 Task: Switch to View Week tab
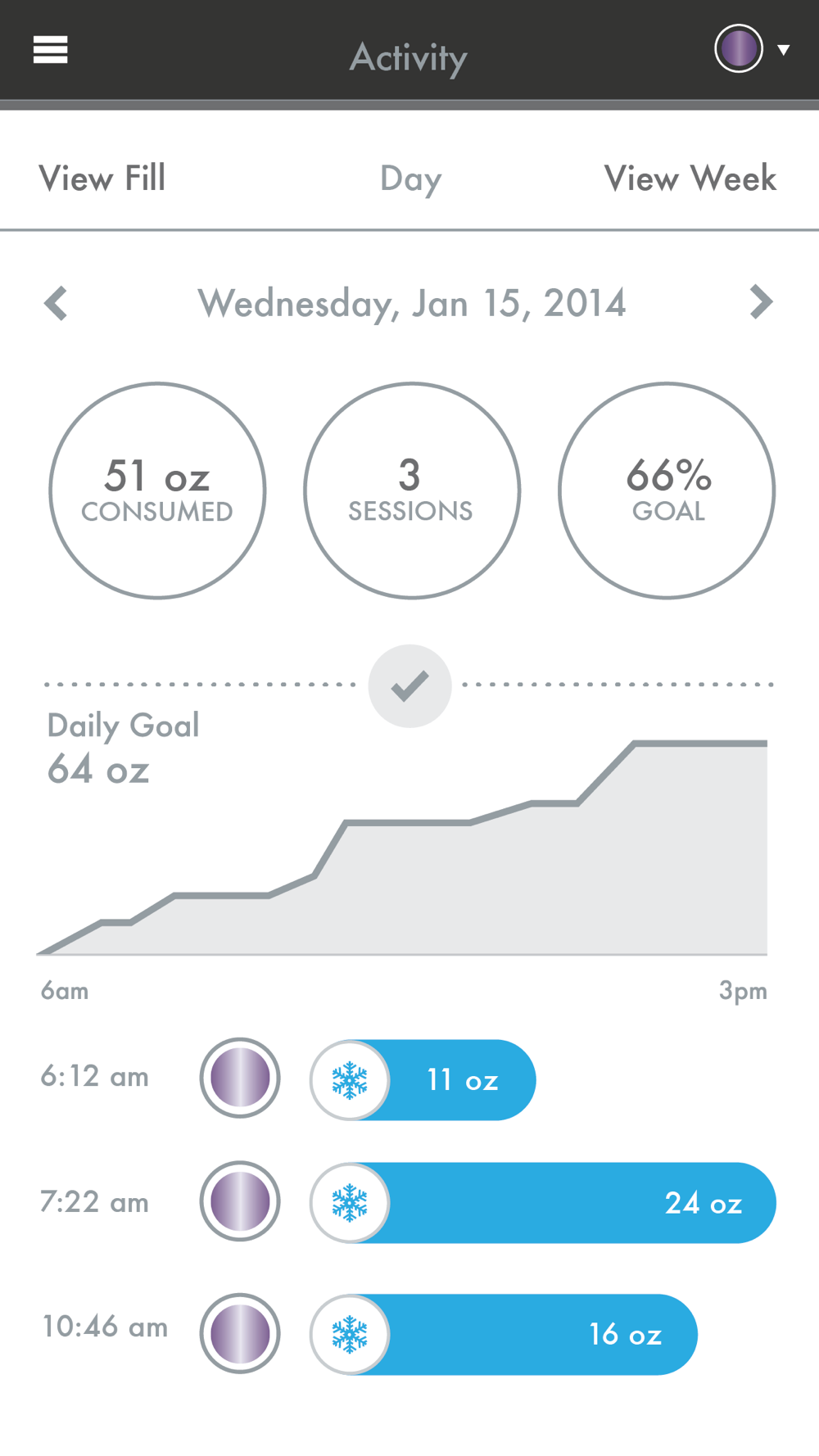(690, 179)
